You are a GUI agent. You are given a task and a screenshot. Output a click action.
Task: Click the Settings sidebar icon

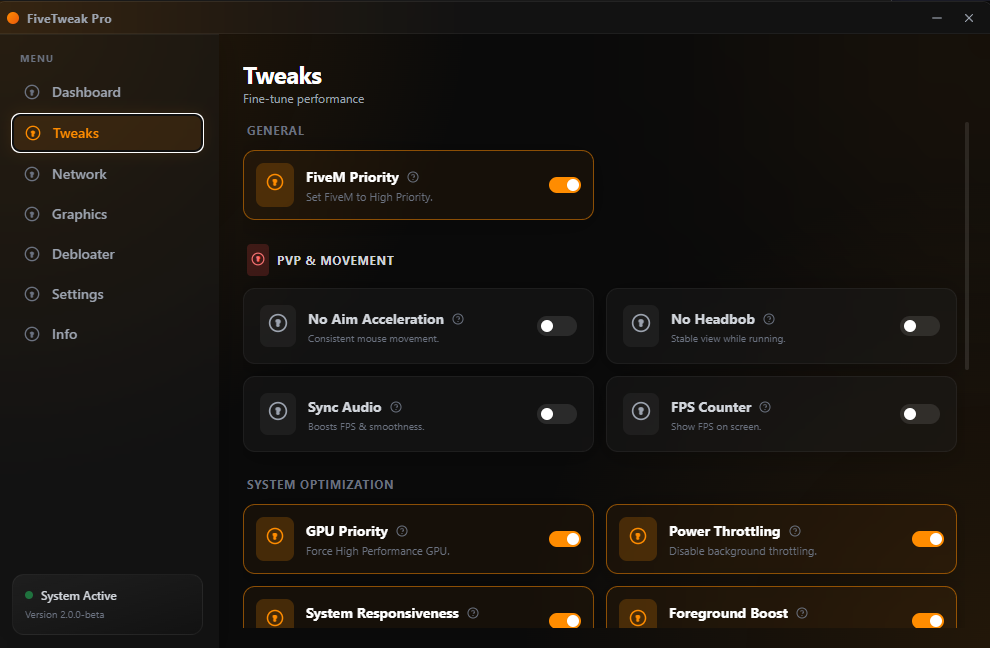31,294
